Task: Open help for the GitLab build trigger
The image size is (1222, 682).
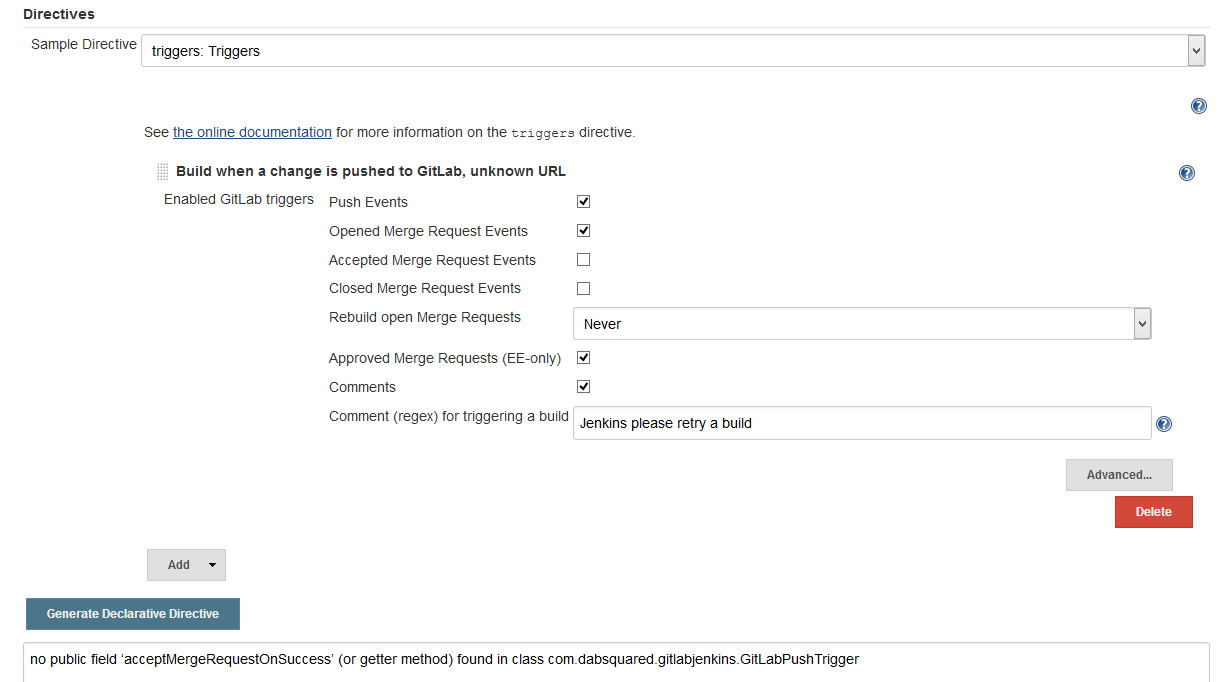Action: point(1187,173)
